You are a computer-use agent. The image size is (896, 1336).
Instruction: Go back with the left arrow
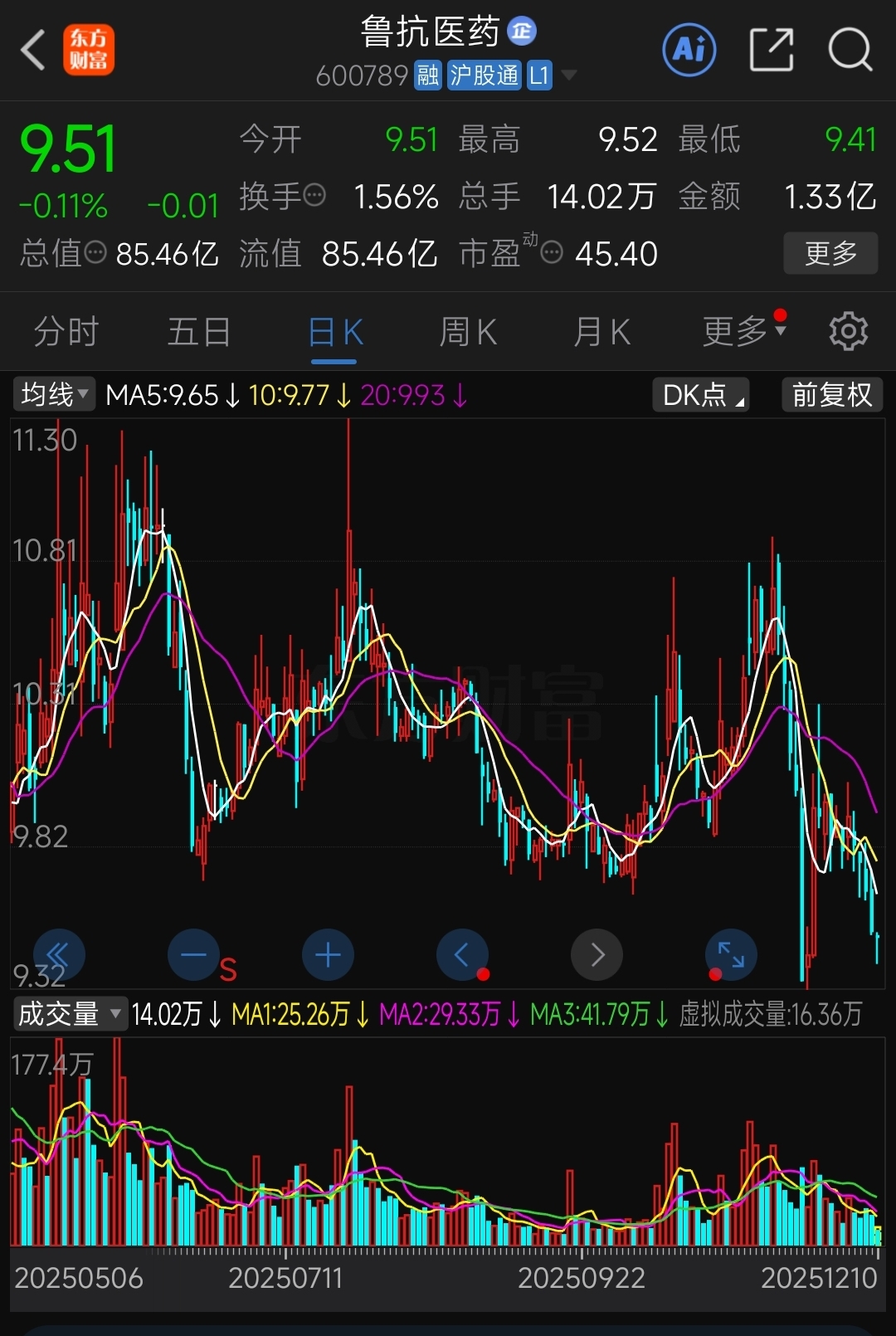point(32,50)
